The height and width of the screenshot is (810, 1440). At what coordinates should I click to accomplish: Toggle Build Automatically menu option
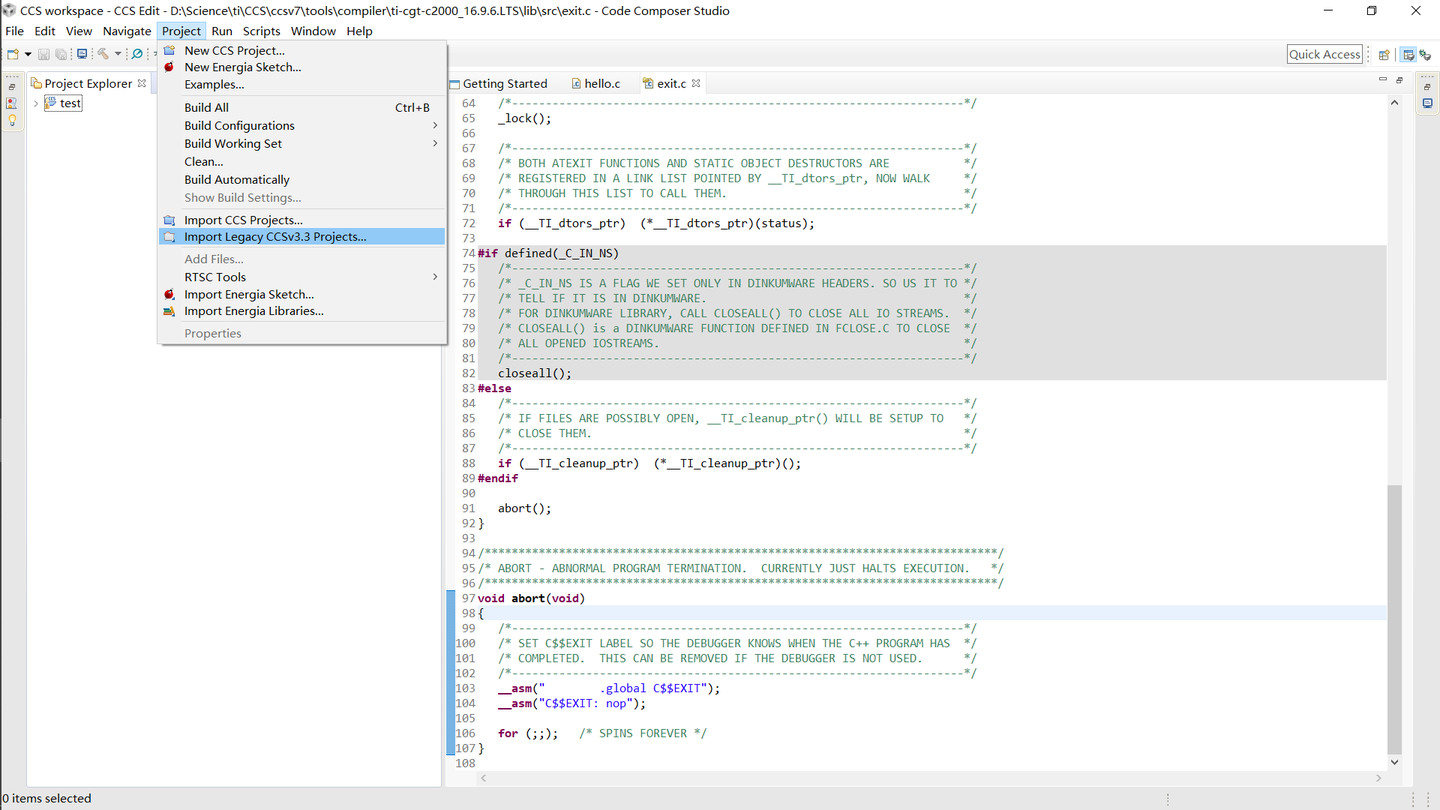[x=301, y=180]
